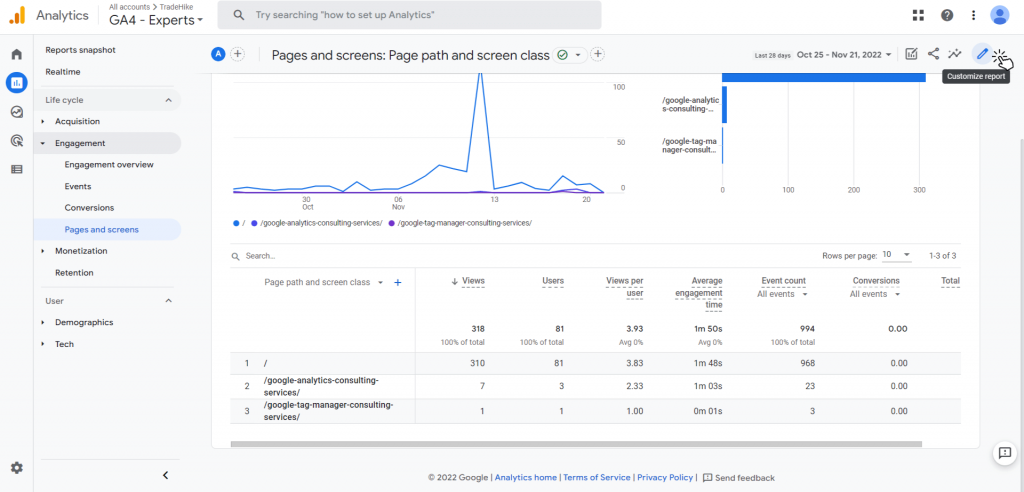This screenshot has height=492, width=1024.
Task: Toggle the '/' legend series dot
Action: pos(236,223)
